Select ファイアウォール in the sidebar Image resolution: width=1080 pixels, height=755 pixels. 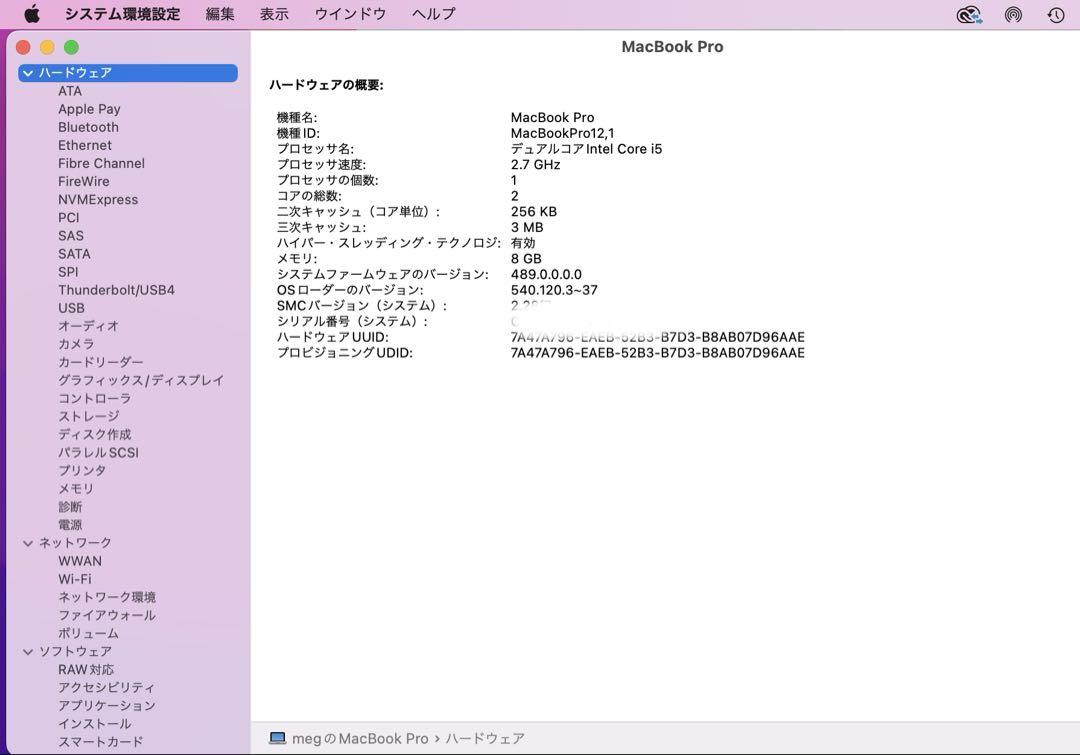click(x=107, y=615)
